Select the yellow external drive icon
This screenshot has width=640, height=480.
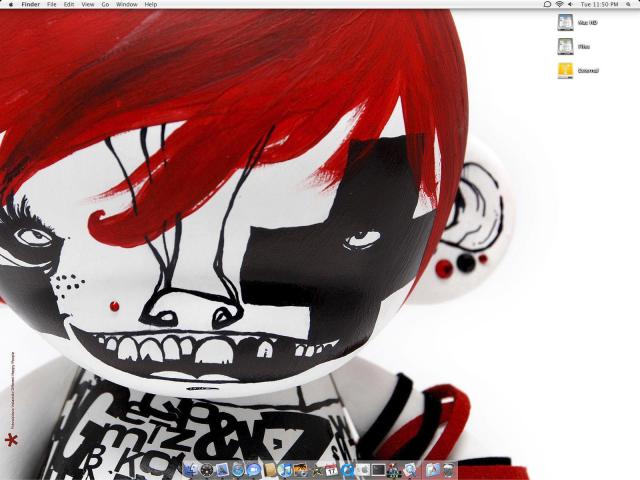click(x=565, y=70)
